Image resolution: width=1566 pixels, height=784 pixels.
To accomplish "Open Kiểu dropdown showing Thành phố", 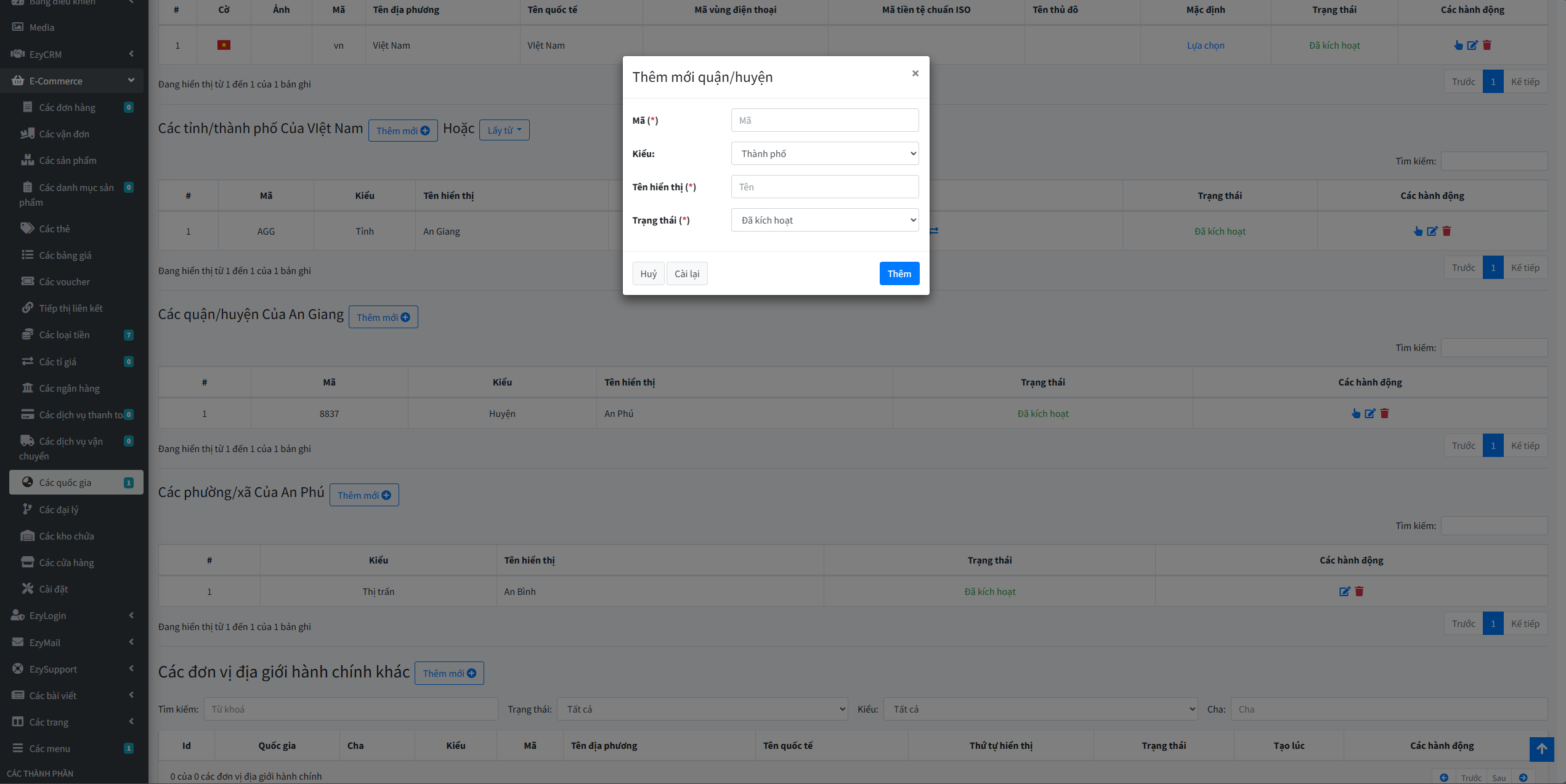I will tap(824, 153).
